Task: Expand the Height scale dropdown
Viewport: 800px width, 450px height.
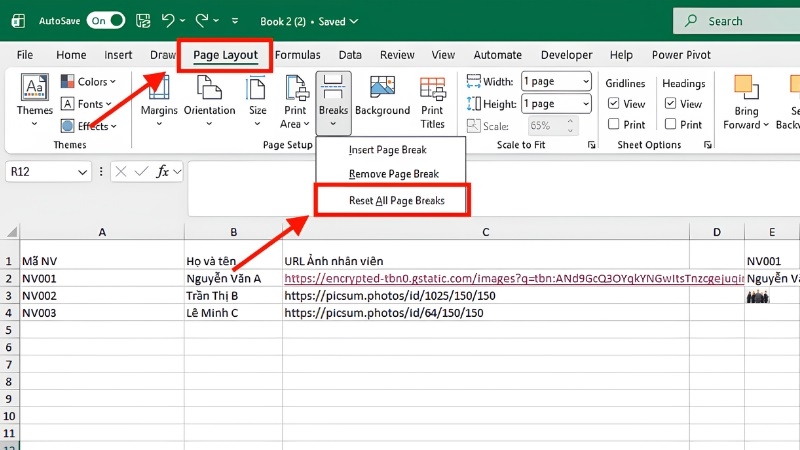Action: tap(586, 104)
